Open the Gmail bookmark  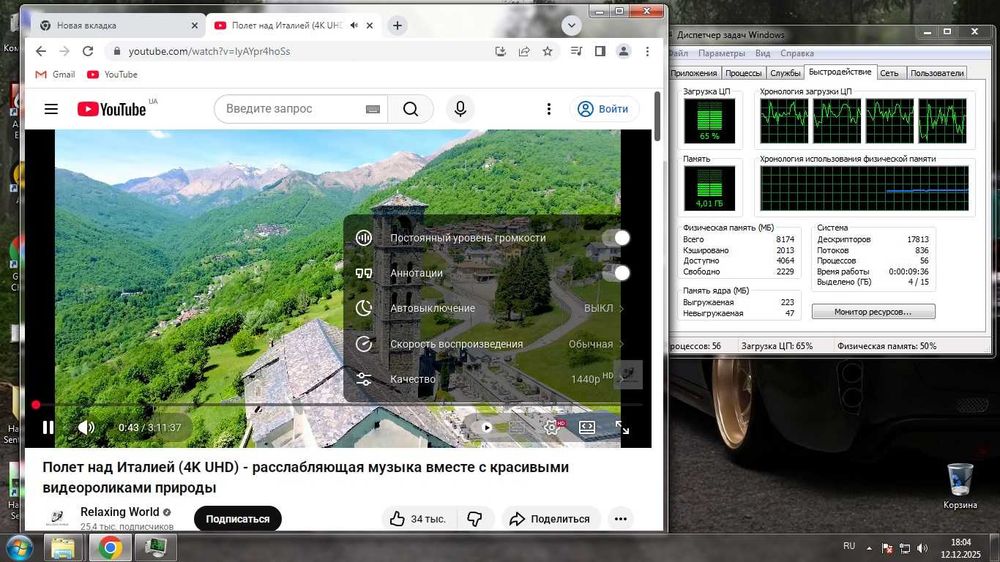pos(55,75)
